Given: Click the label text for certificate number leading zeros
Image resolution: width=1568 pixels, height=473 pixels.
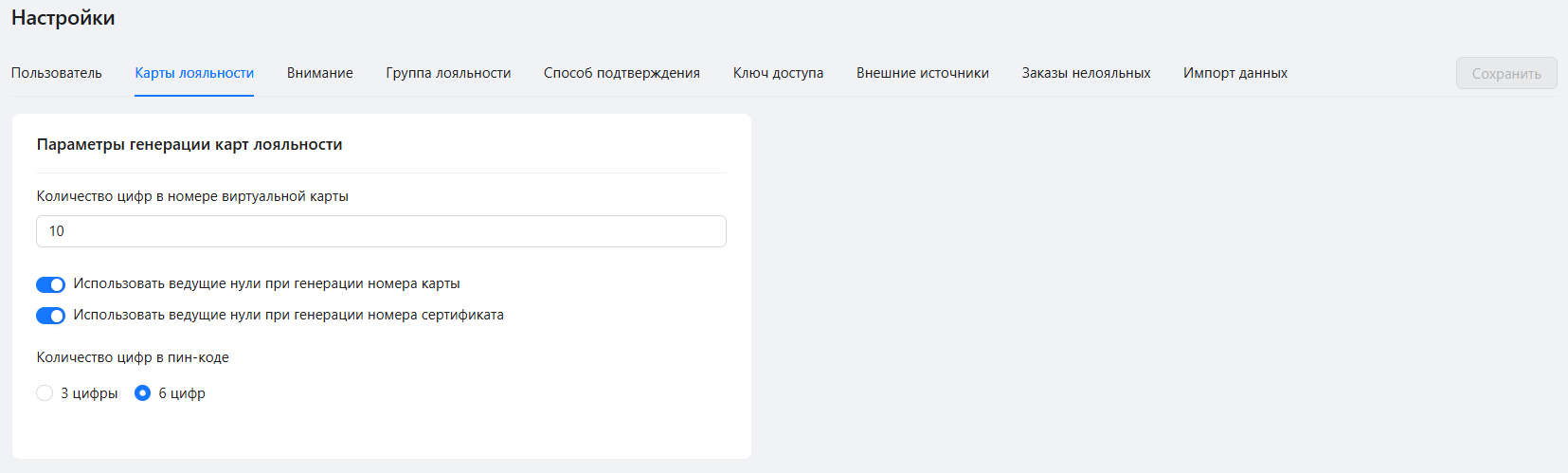Looking at the screenshot, I should pyautogui.click(x=288, y=315).
